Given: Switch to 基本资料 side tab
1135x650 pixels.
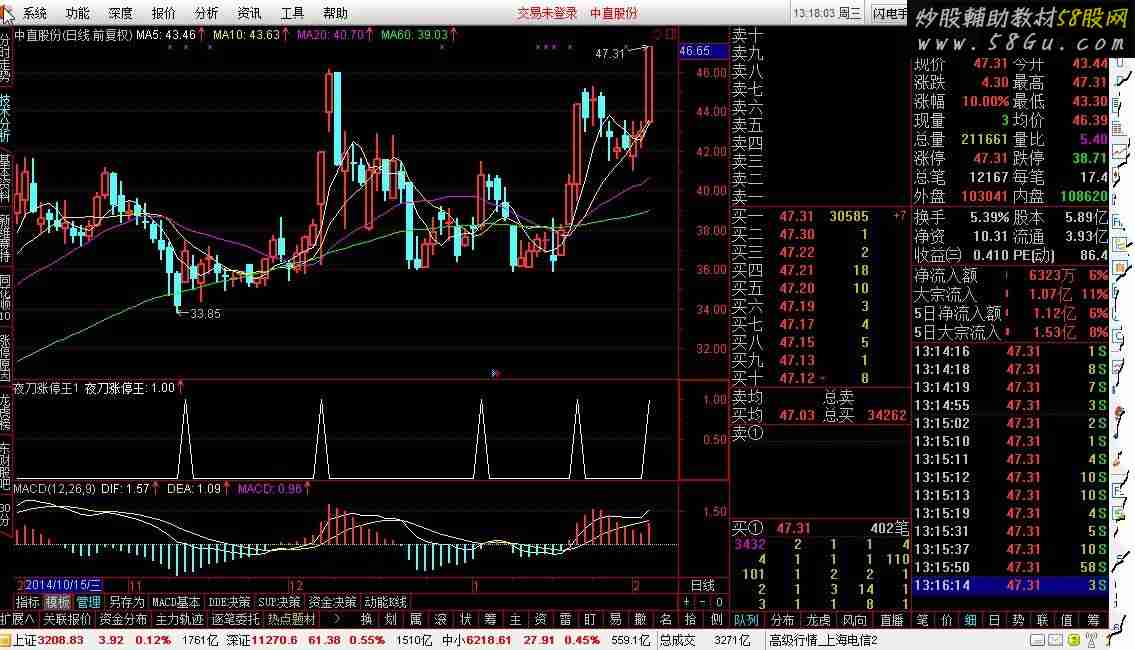Looking at the screenshot, I should pyautogui.click(x=6, y=178).
